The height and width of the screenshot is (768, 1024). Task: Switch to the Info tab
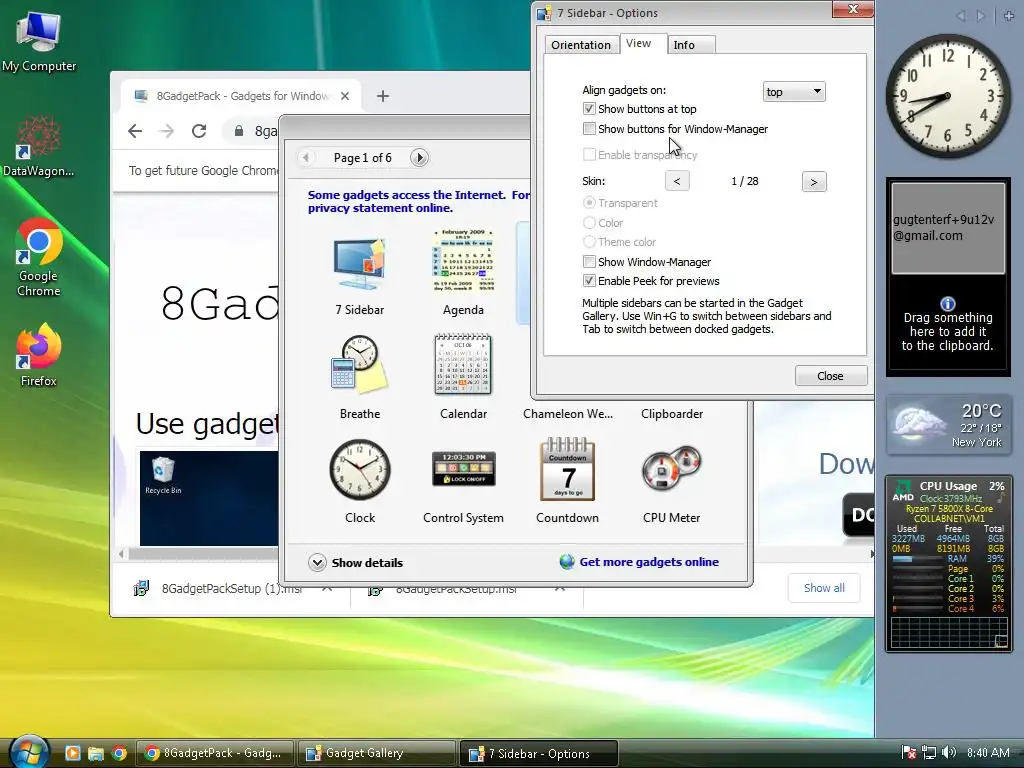(691, 44)
